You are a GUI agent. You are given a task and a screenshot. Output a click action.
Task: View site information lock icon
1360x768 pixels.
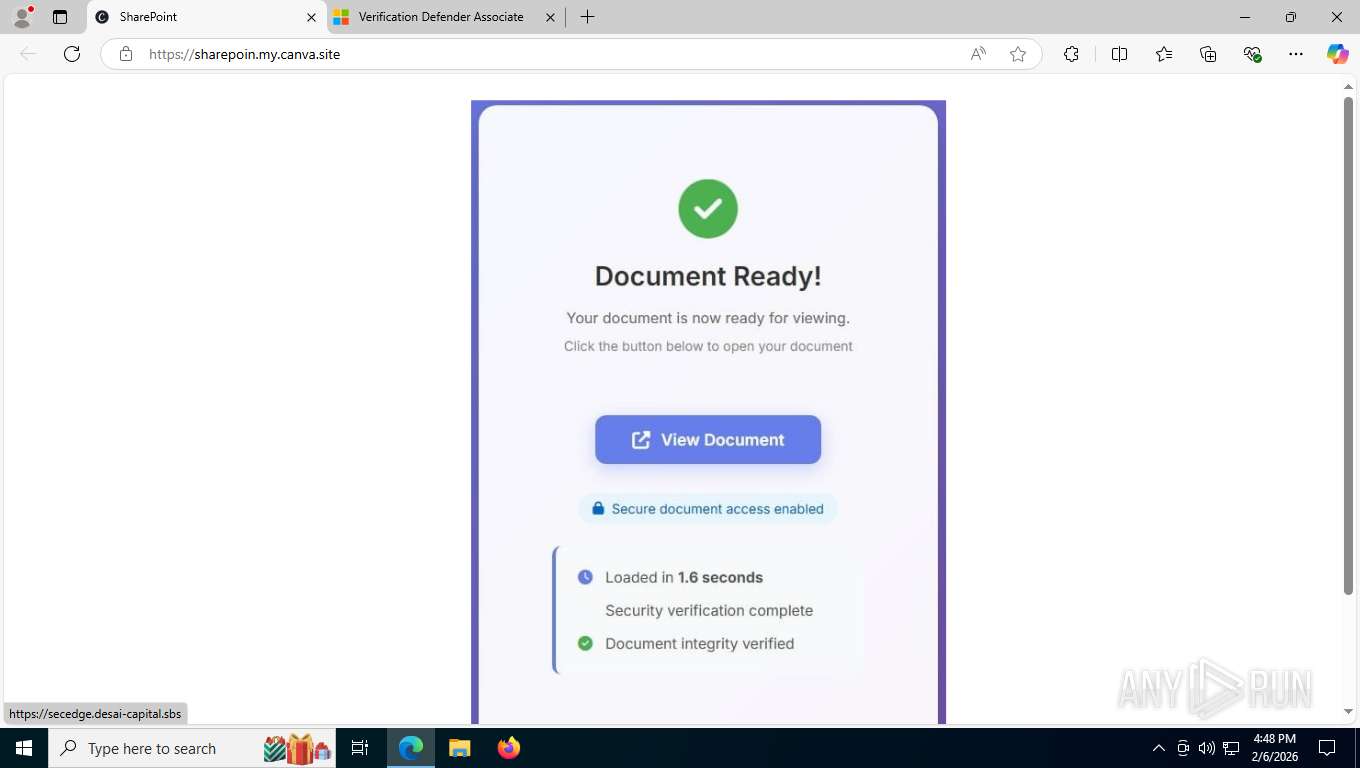(x=126, y=54)
